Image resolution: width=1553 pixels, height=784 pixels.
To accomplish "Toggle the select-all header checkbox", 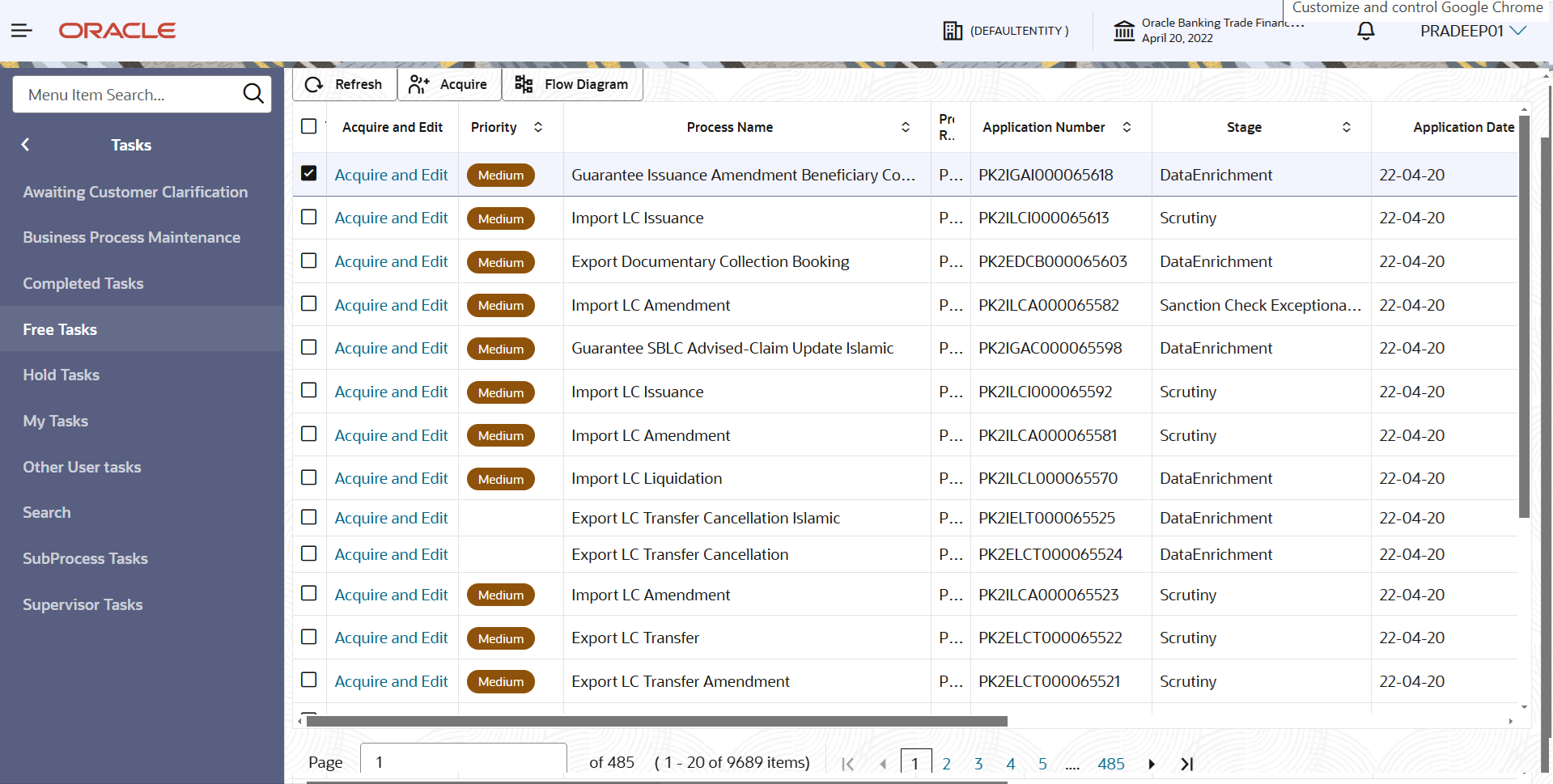I will (308, 126).
